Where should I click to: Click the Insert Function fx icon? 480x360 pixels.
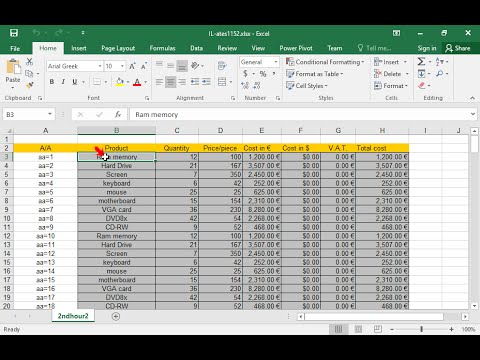pos(118,114)
